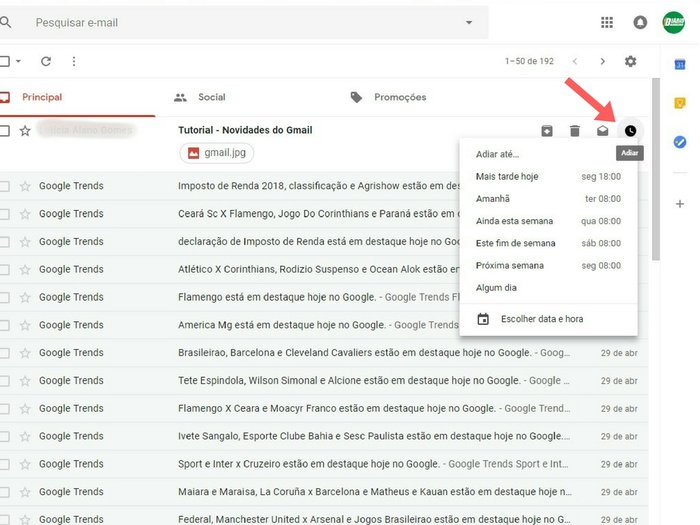This screenshot has width=700, height=525.
Task: Choose Mais tarde hoje snooze option
Action: [x=548, y=176]
